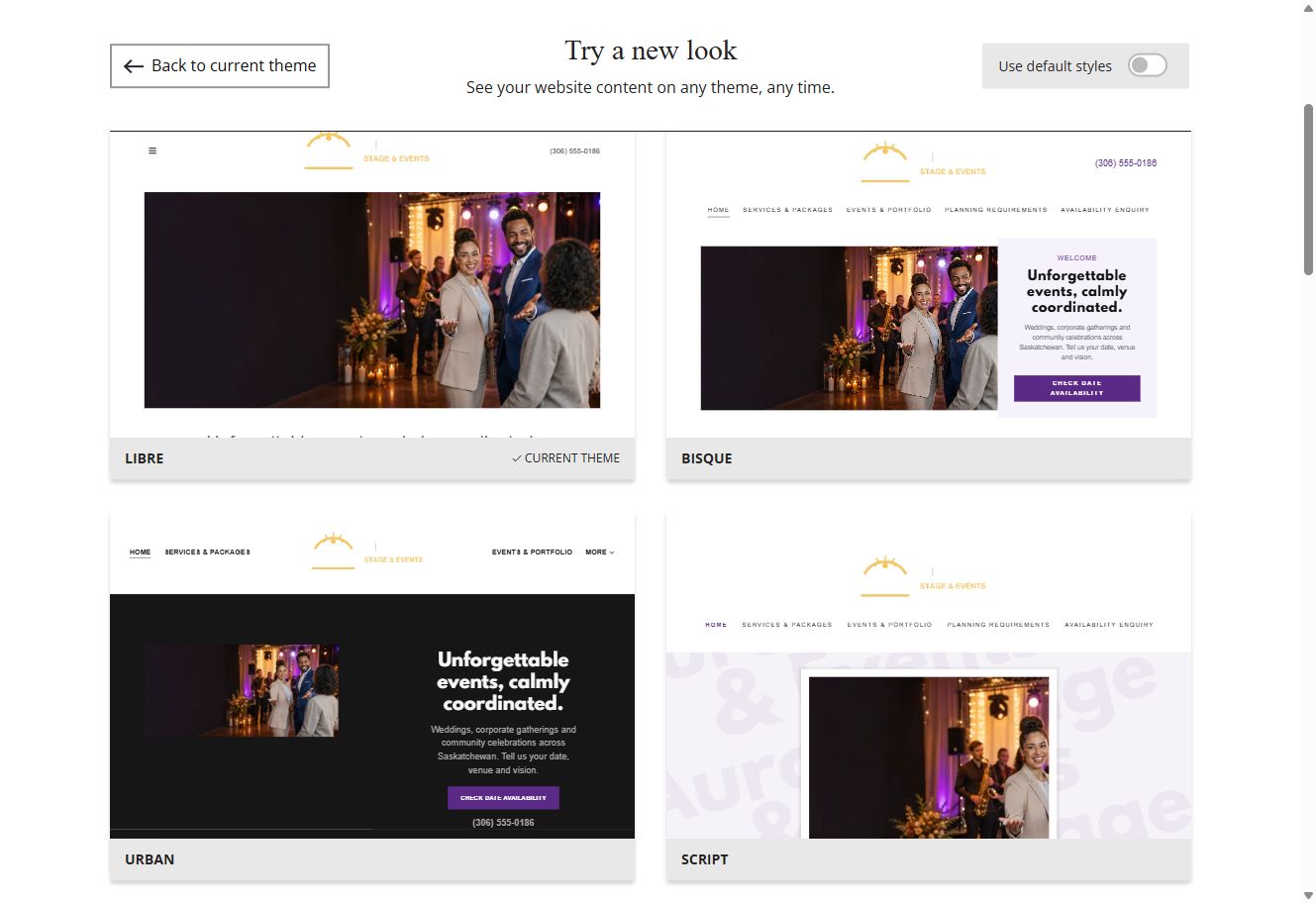Open Services & Packages in the Urban preview

[x=207, y=552]
